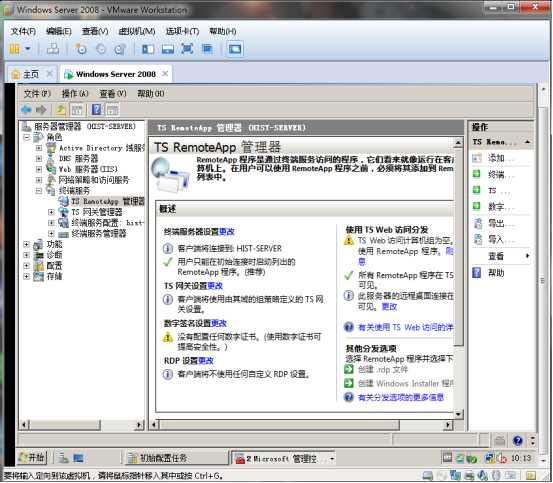Click the show sidebar view icon
This screenshot has height=483, width=553.
(x=148, y=49)
